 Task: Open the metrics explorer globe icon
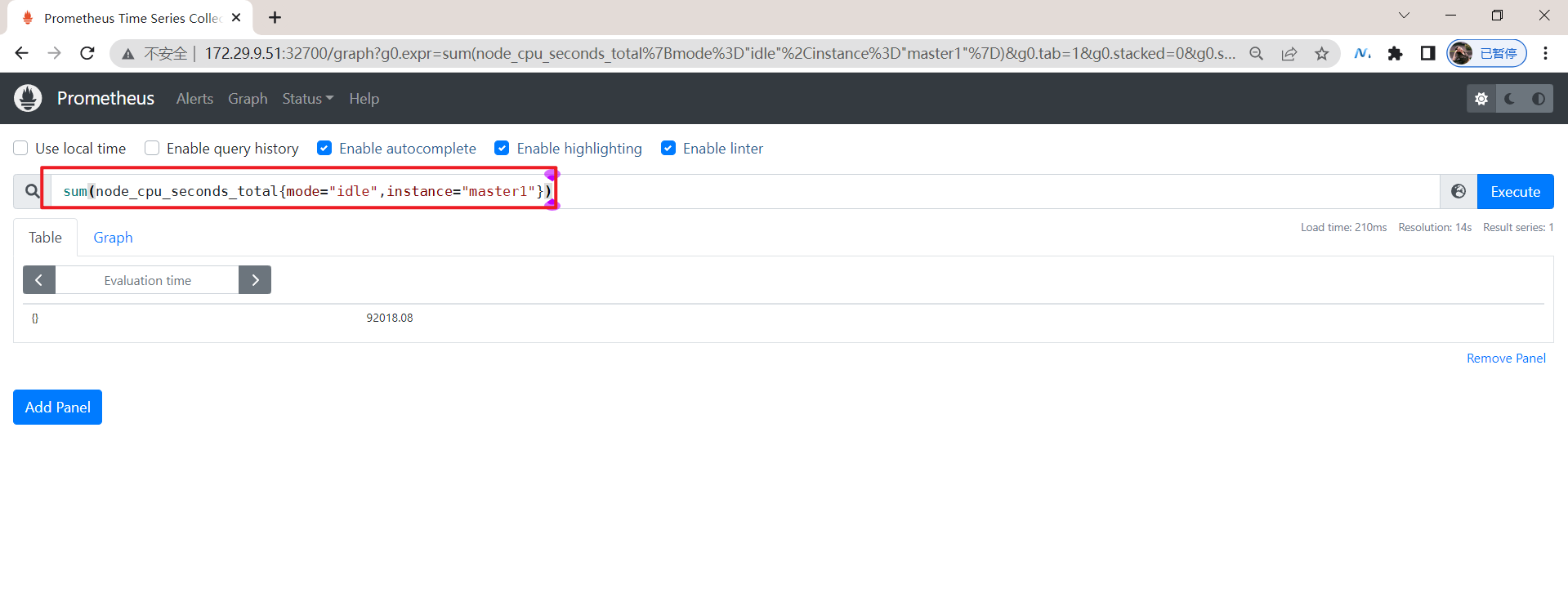click(x=1459, y=191)
